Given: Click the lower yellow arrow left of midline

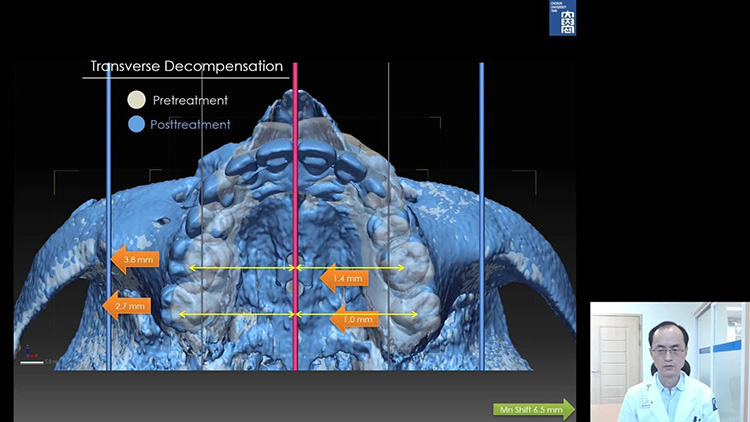Looking at the screenshot, I should click(235, 314).
